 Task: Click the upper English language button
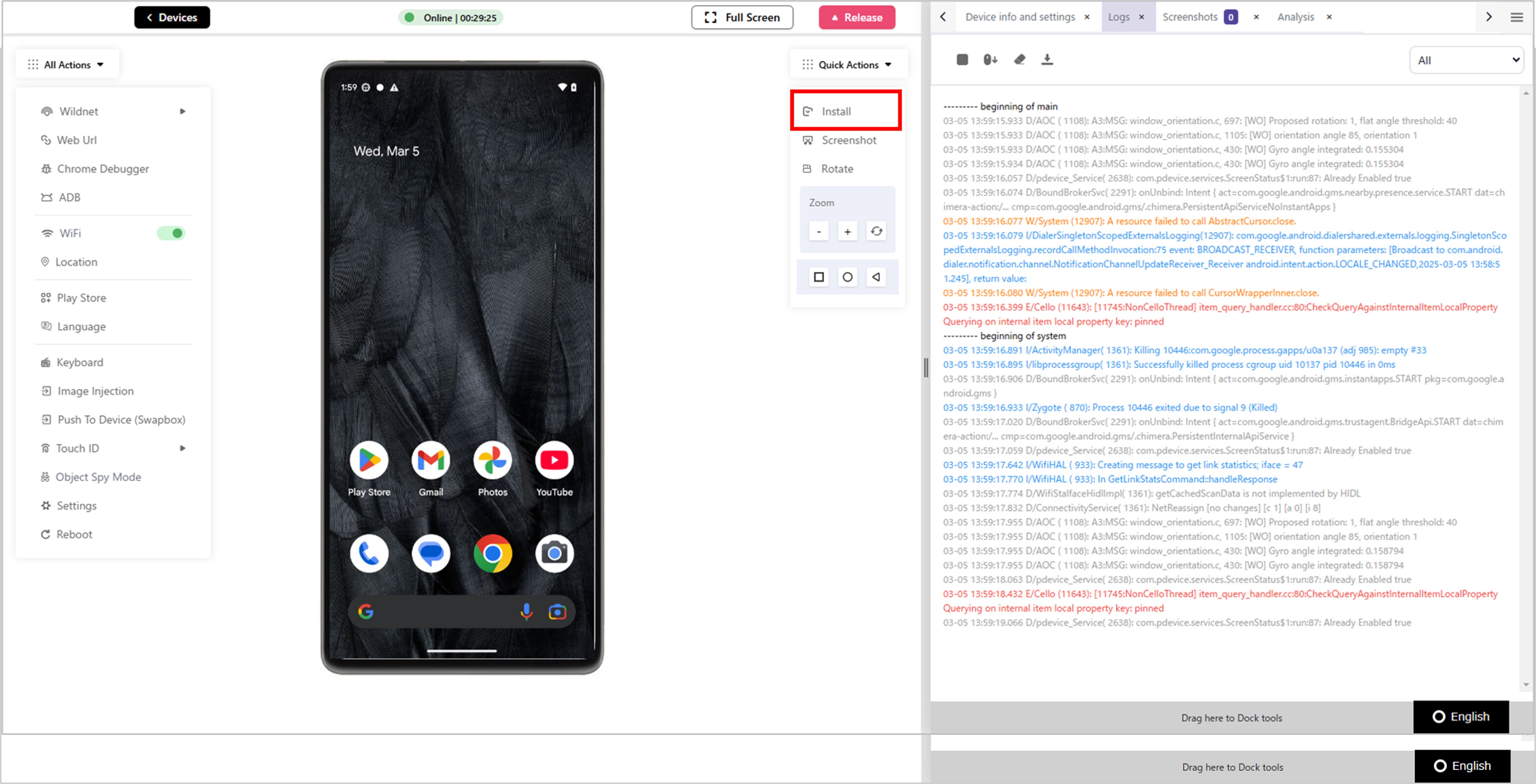(1461, 717)
